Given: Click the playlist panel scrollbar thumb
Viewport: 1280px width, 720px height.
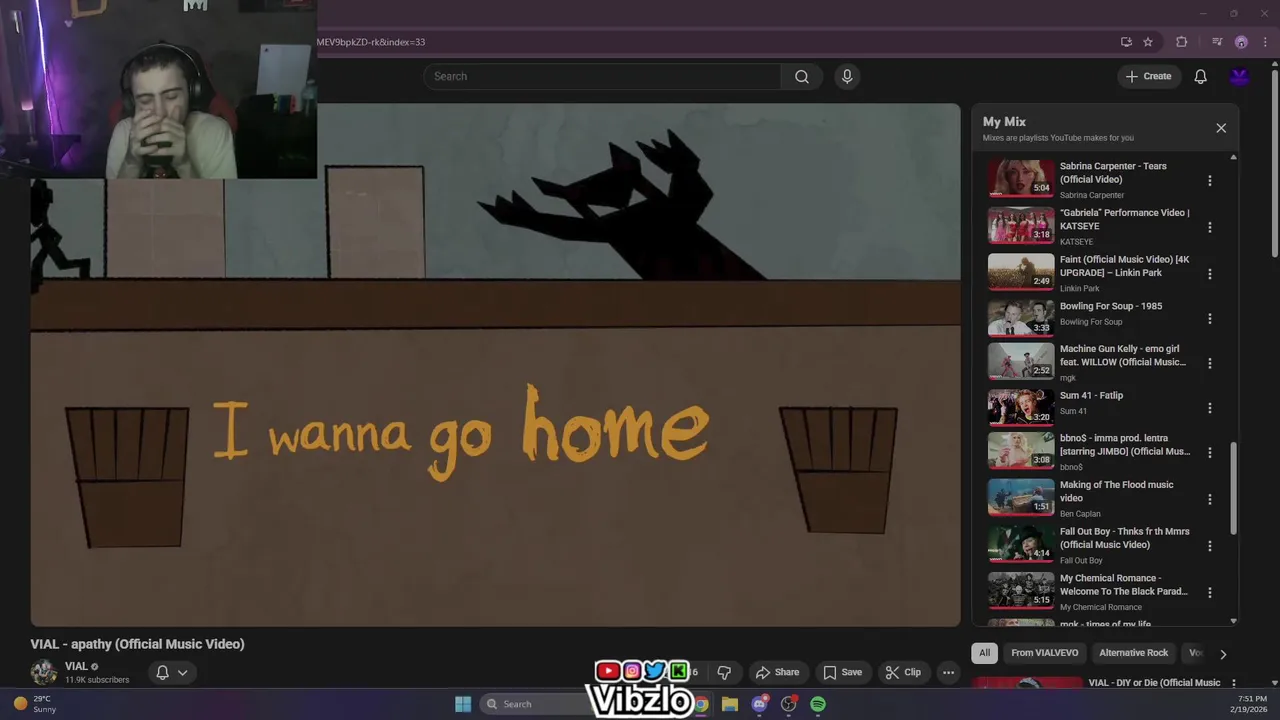Looking at the screenshot, I should (1233, 488).
